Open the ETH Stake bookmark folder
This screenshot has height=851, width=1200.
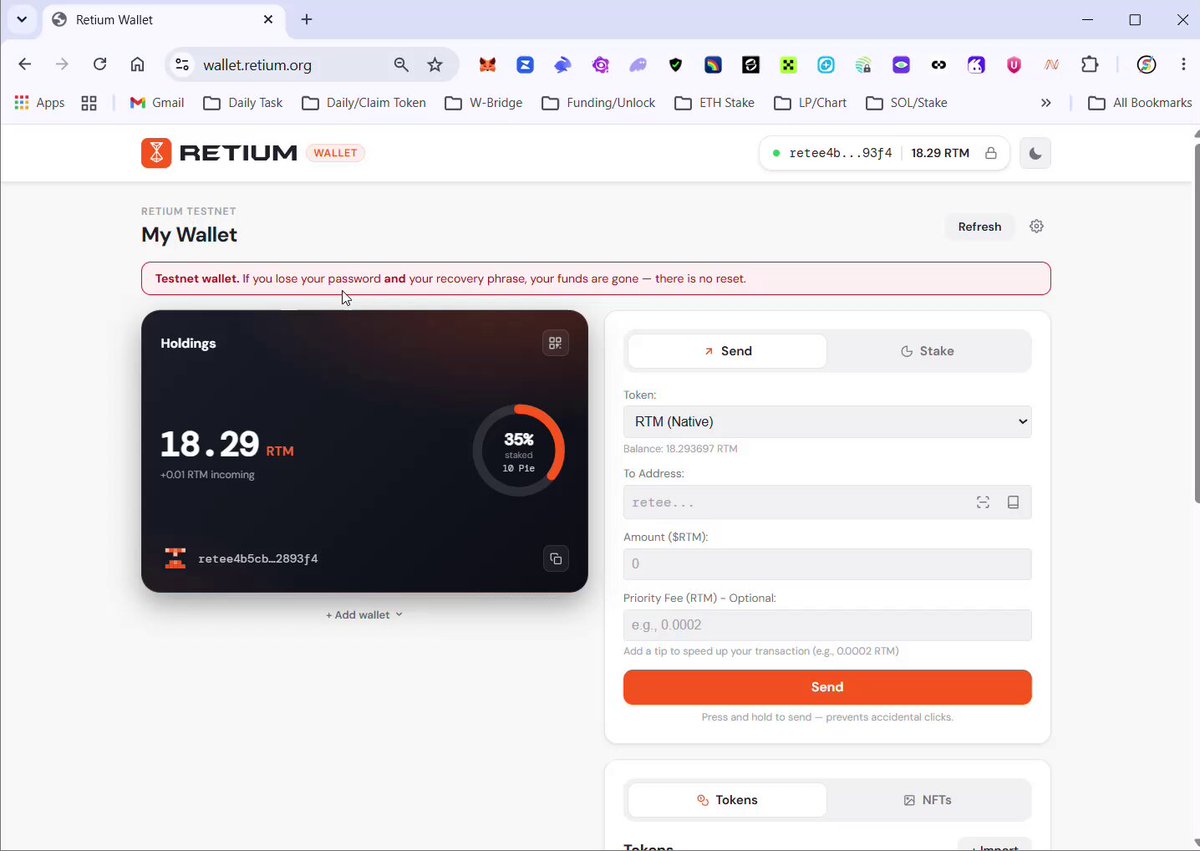tap(714, 102)
